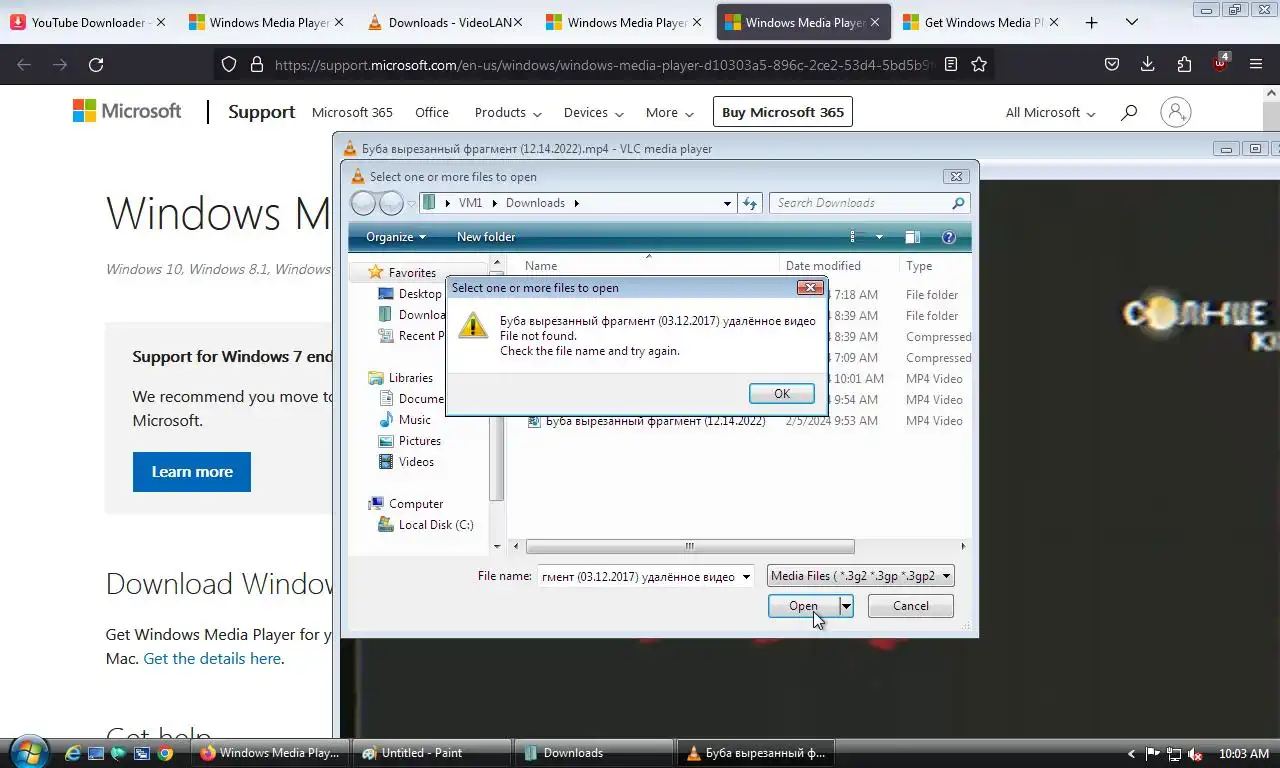Open Firefox downloads panel
The height and width of the screenshot is (768, 1280).
coord(1148,64)
